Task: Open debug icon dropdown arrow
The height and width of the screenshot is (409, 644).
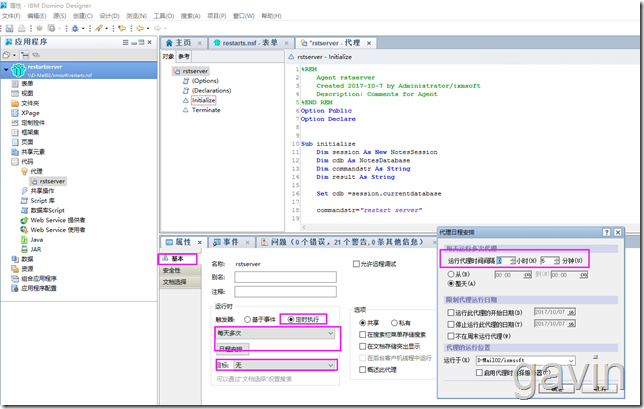Action: [x=83, y=28]
